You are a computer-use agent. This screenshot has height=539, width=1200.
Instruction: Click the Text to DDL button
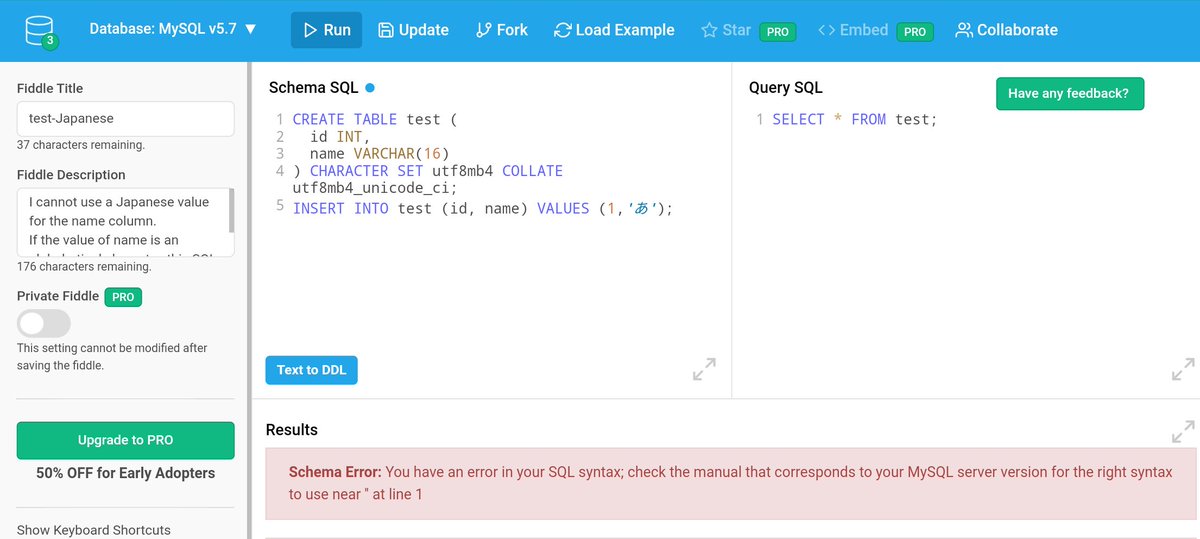click(x=311, y=370)
